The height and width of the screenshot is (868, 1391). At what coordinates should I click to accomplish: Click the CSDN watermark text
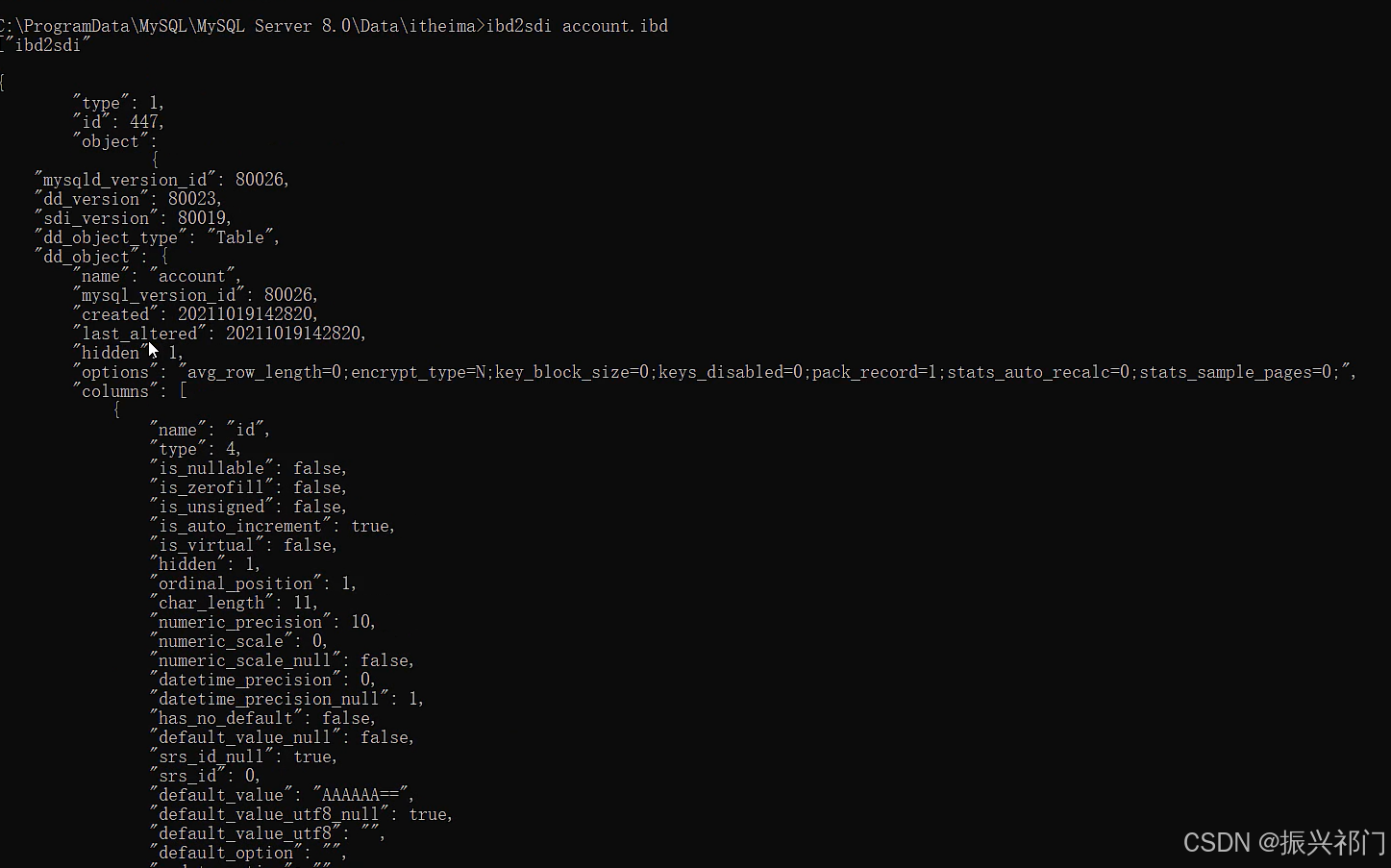tap(1284, 843)
